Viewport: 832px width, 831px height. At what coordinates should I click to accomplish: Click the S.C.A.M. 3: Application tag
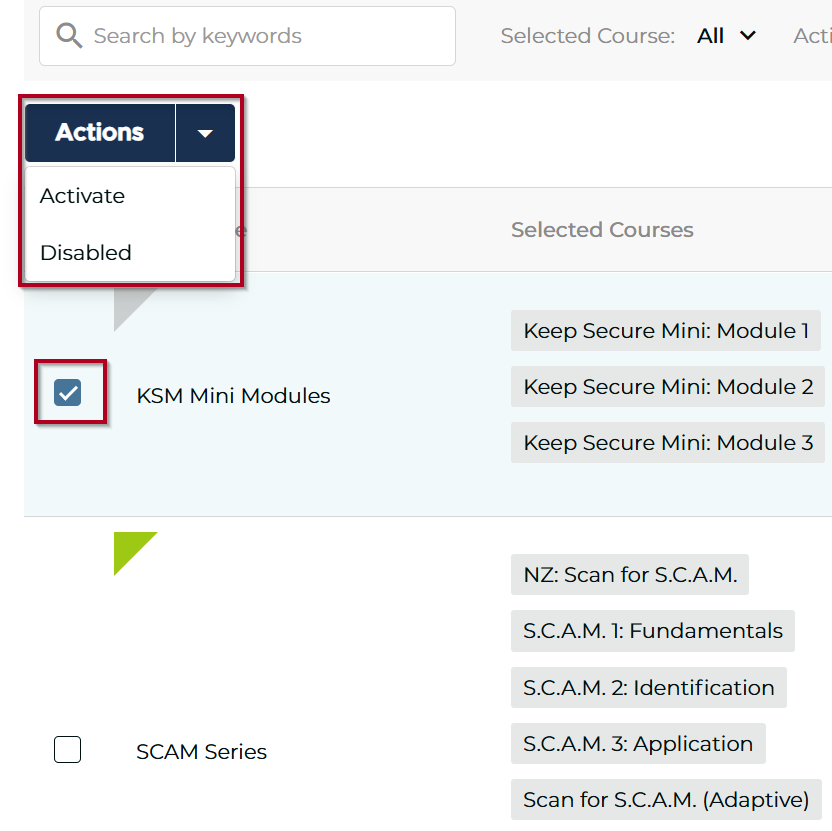pos(637,744)
